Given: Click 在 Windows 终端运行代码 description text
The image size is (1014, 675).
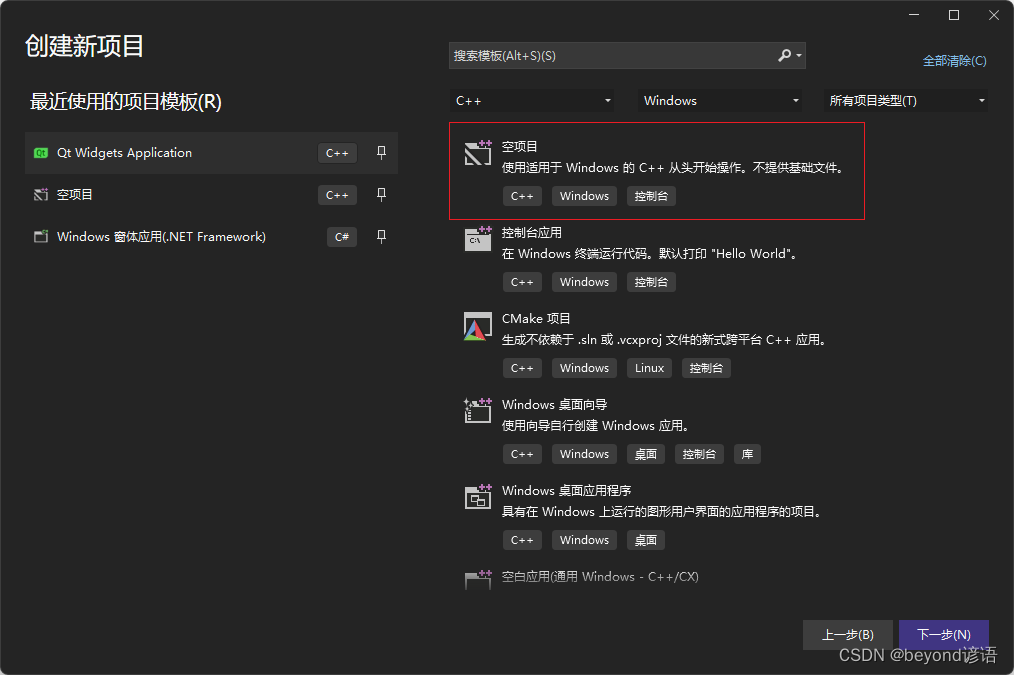Looking at the screenshot, I should pos(649,254).
